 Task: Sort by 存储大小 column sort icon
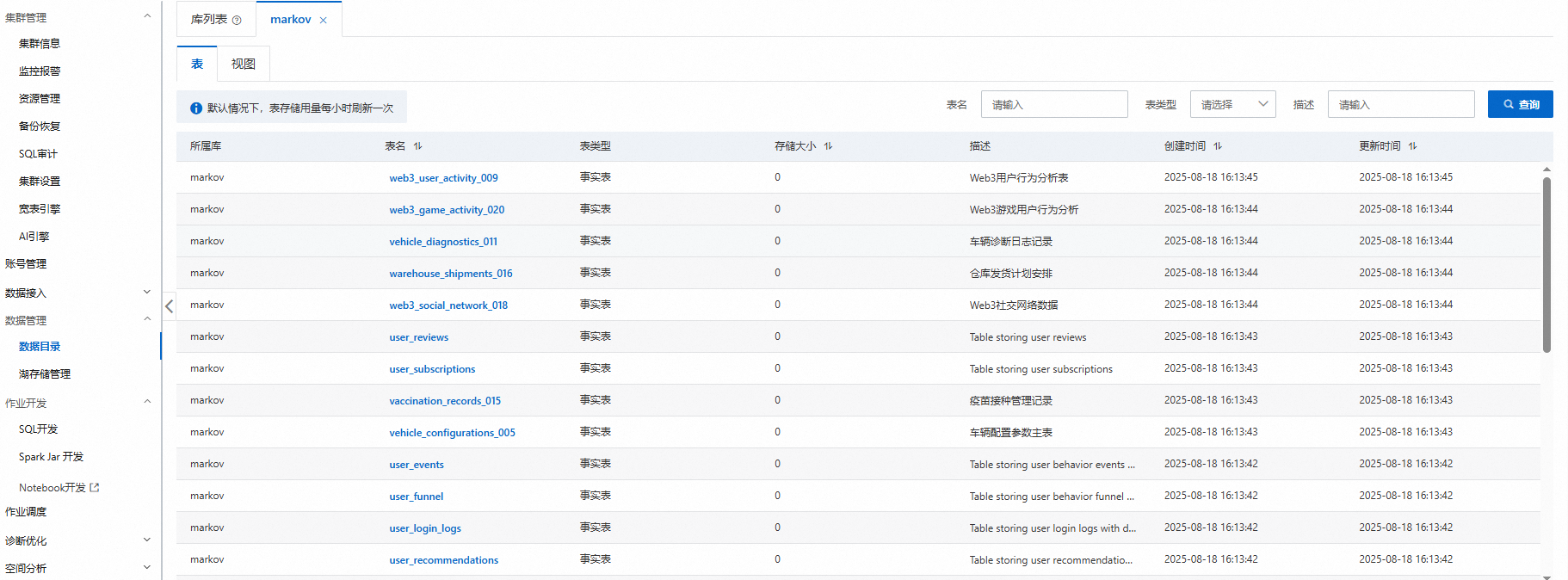tap(828, 146)
